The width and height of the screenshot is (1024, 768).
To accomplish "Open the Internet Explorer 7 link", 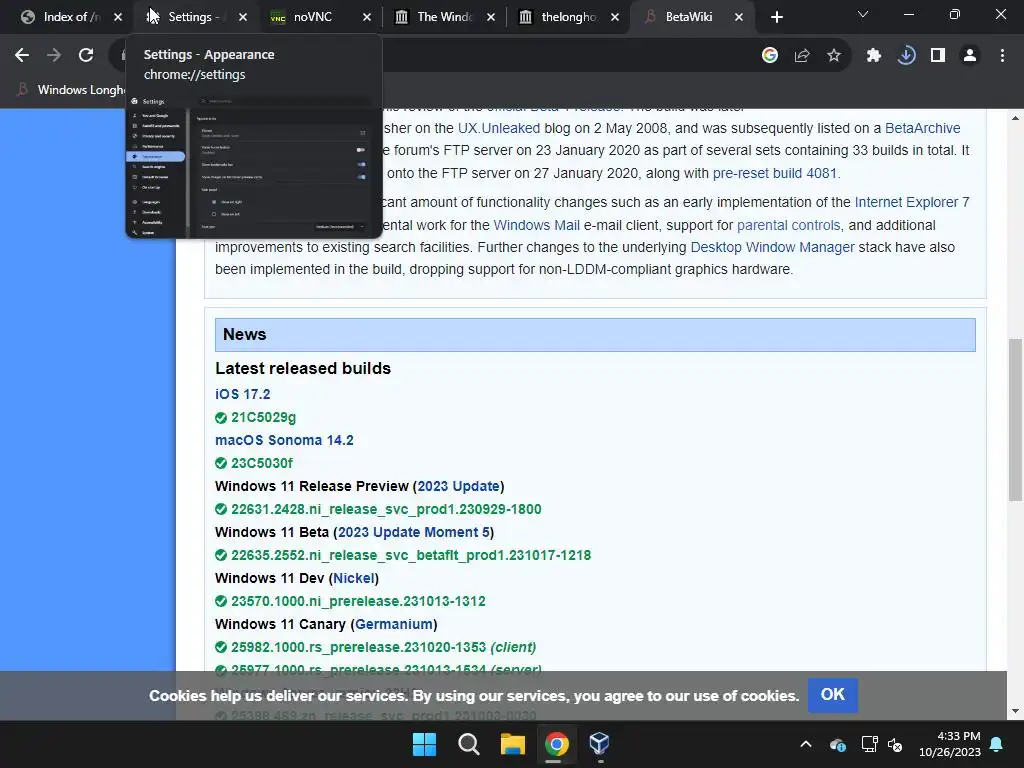I will tap(912, 202).
